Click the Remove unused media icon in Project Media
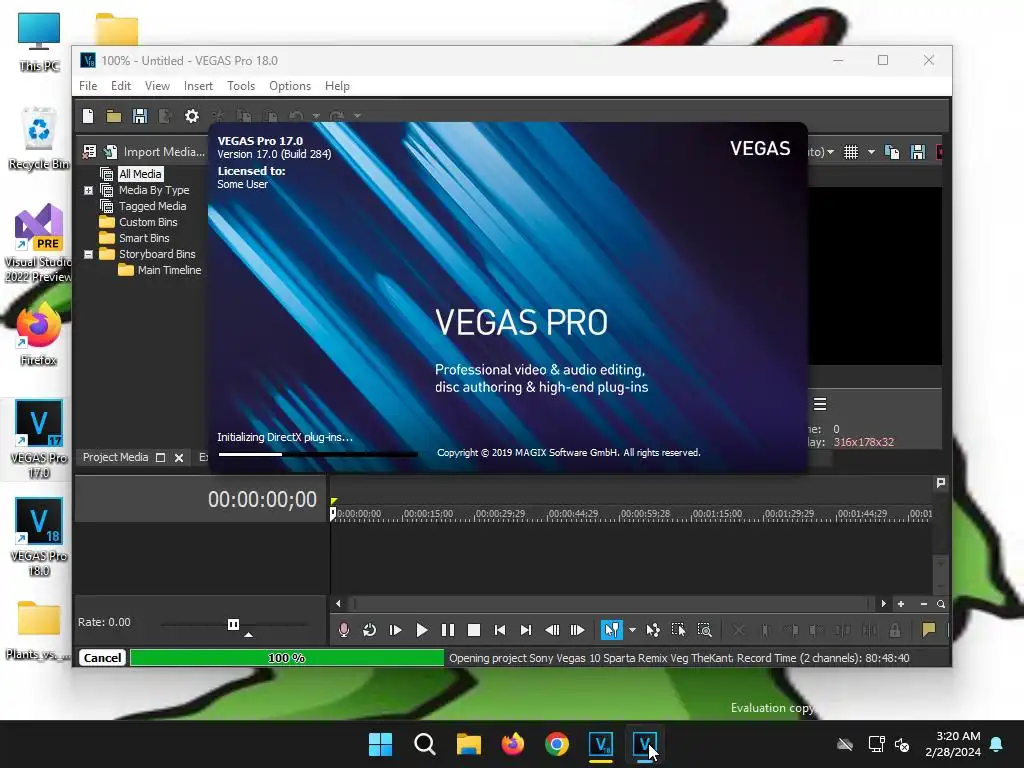This screenshot has width=1024, height=768. [89, 152]
